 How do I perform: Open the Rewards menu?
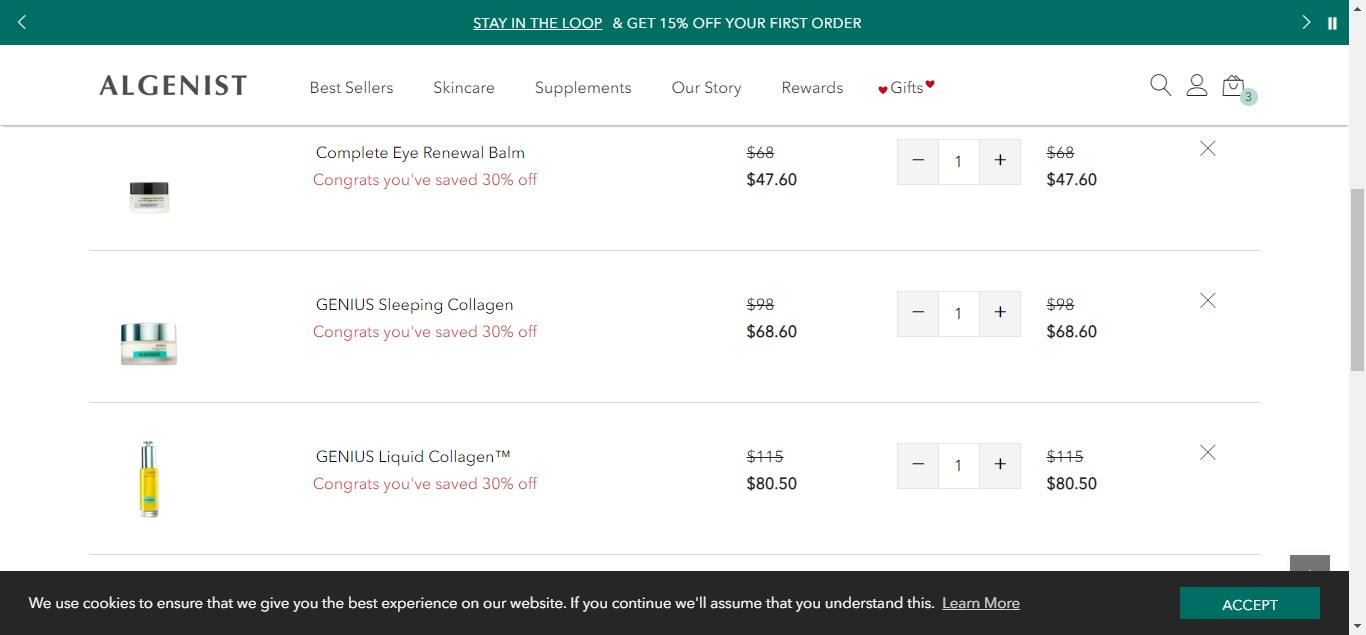click(x=812, y=88)
